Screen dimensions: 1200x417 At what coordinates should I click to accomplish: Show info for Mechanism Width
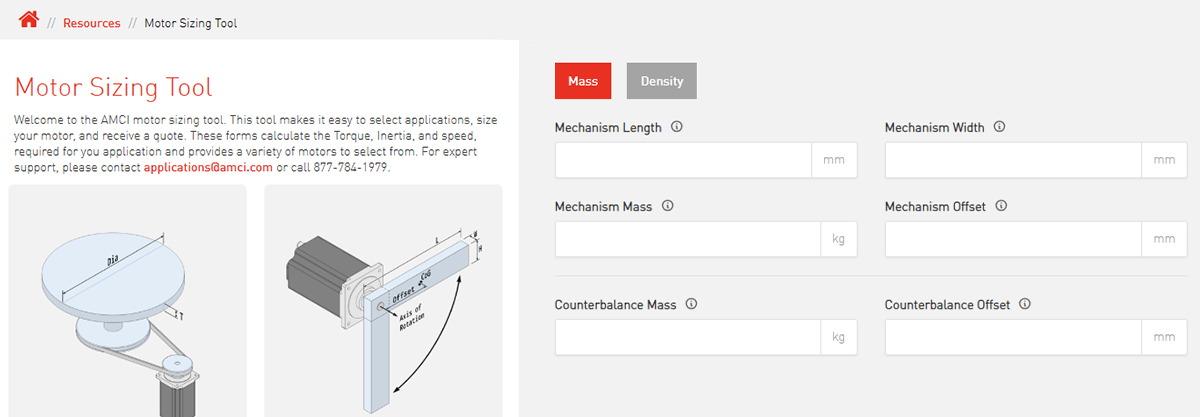click(x=1000, y=127)
